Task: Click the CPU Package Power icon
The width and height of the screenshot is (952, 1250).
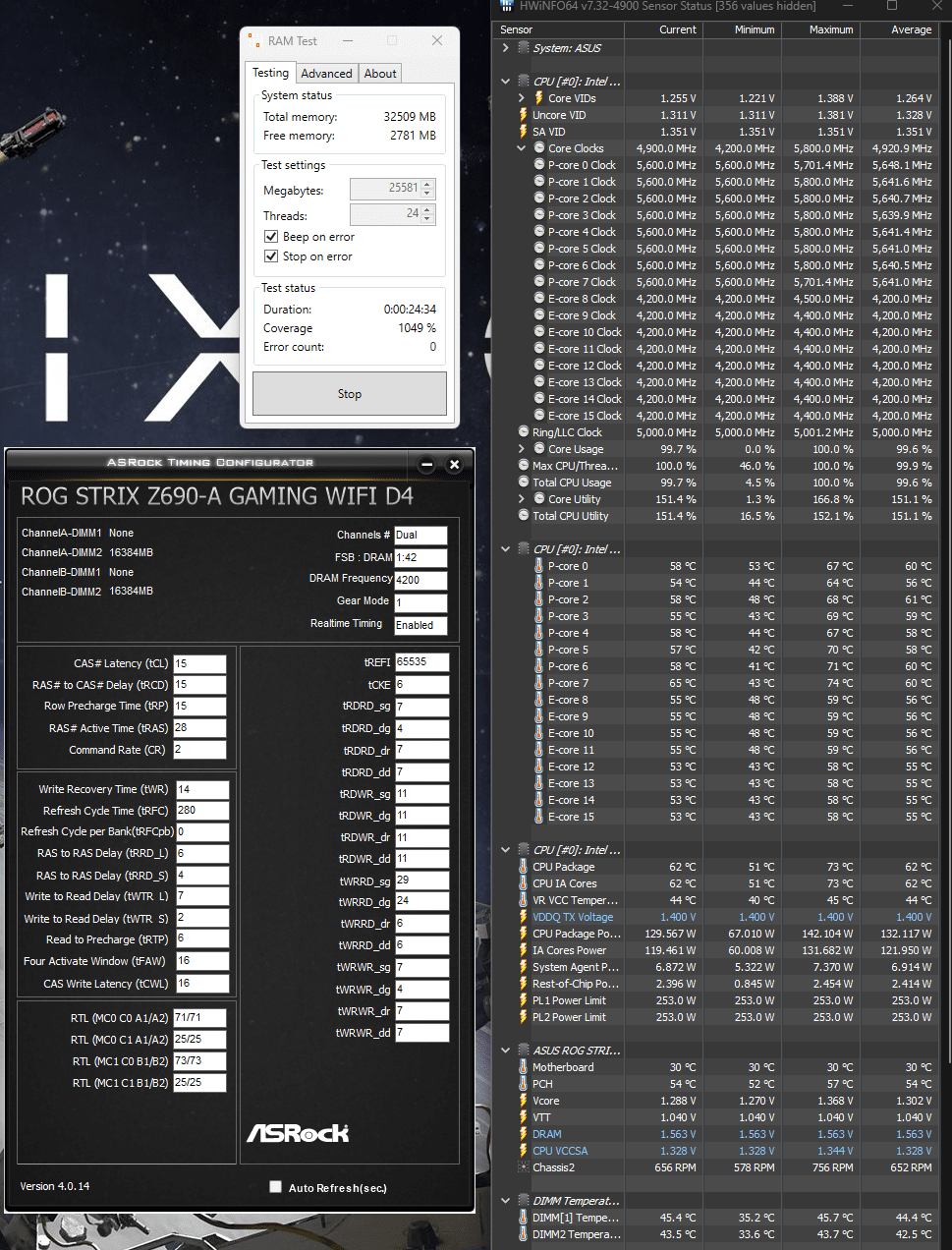Action: coord(523,934)
